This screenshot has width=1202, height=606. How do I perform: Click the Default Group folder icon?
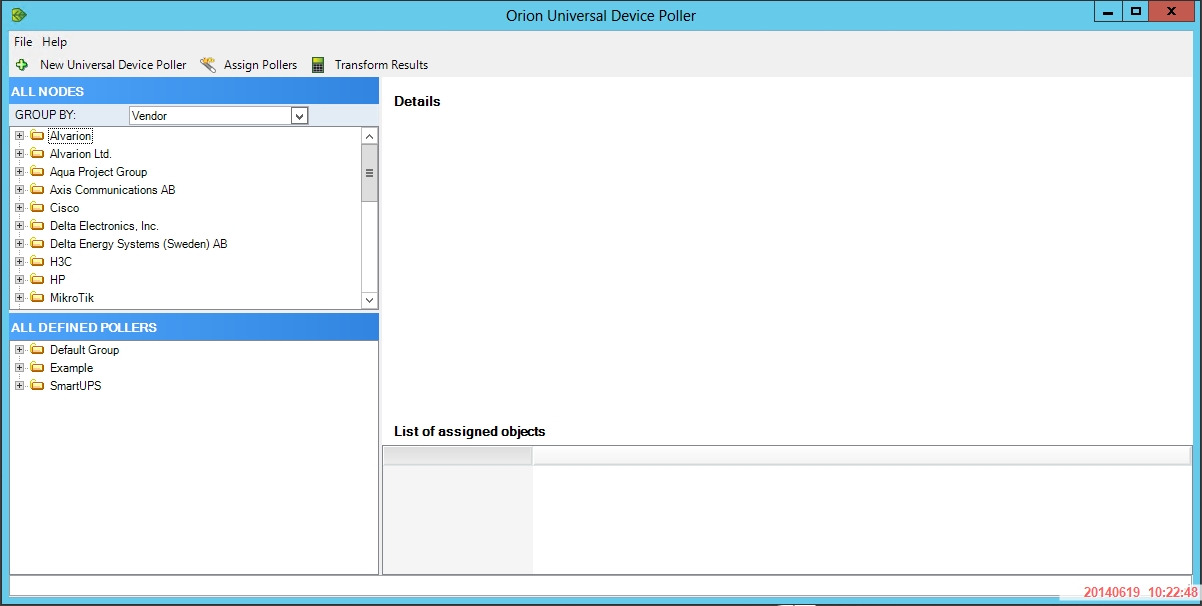point(37,350)
